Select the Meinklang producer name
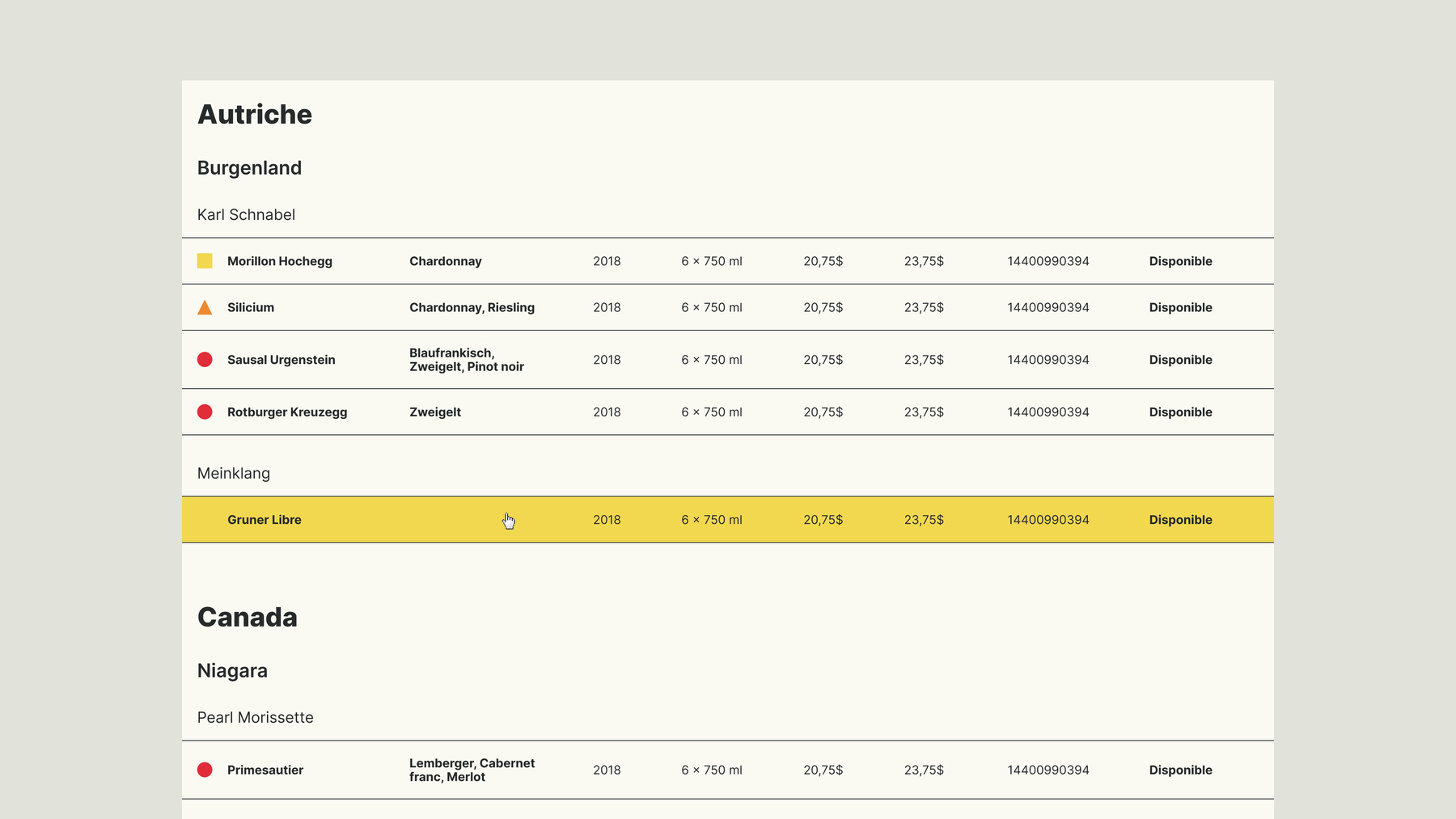This screenshot has width=1456, height=819. [x=234, y=473]
